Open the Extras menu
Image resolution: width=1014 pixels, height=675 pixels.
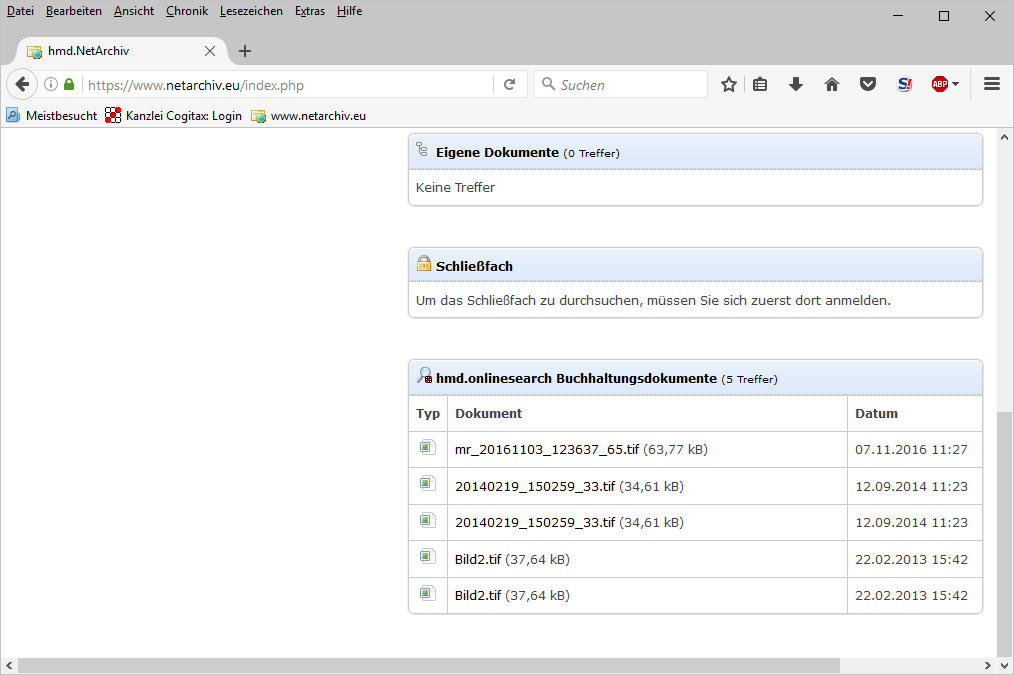click(x=309, y=11)
